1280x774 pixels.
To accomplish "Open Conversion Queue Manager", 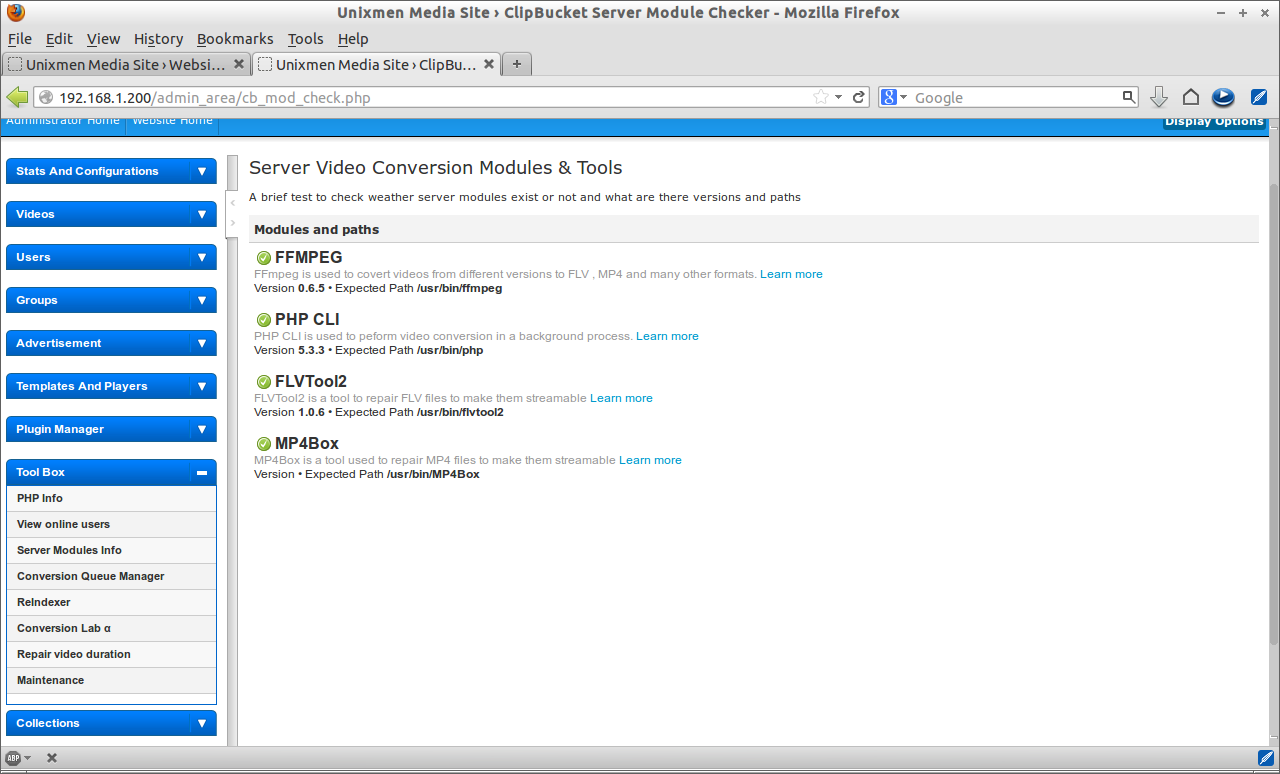I will 111,576.
